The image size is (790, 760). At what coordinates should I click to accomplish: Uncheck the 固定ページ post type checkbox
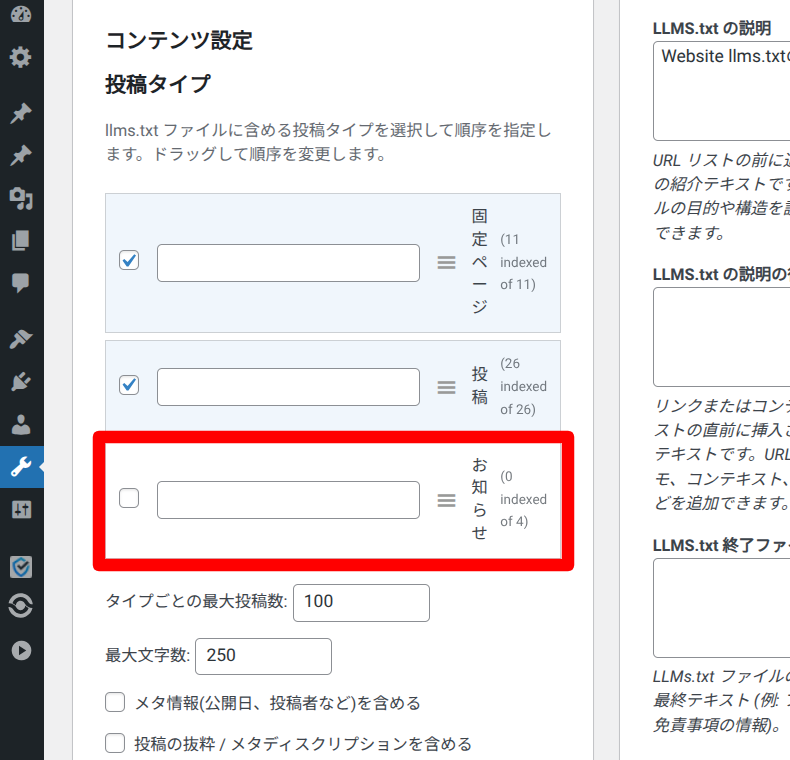tap(129, 260)
